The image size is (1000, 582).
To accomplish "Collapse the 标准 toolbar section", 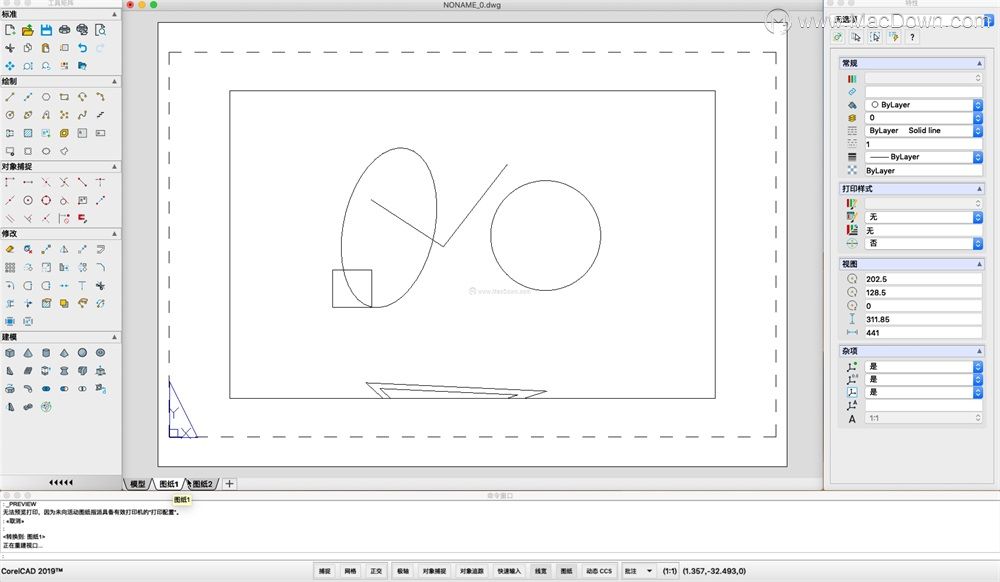I will click(115, 14).
